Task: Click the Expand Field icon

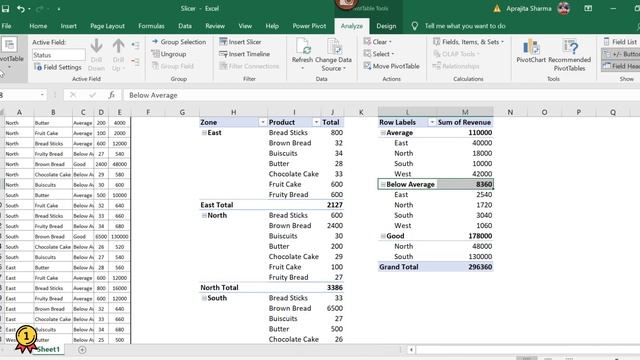Action: [136, 45]
